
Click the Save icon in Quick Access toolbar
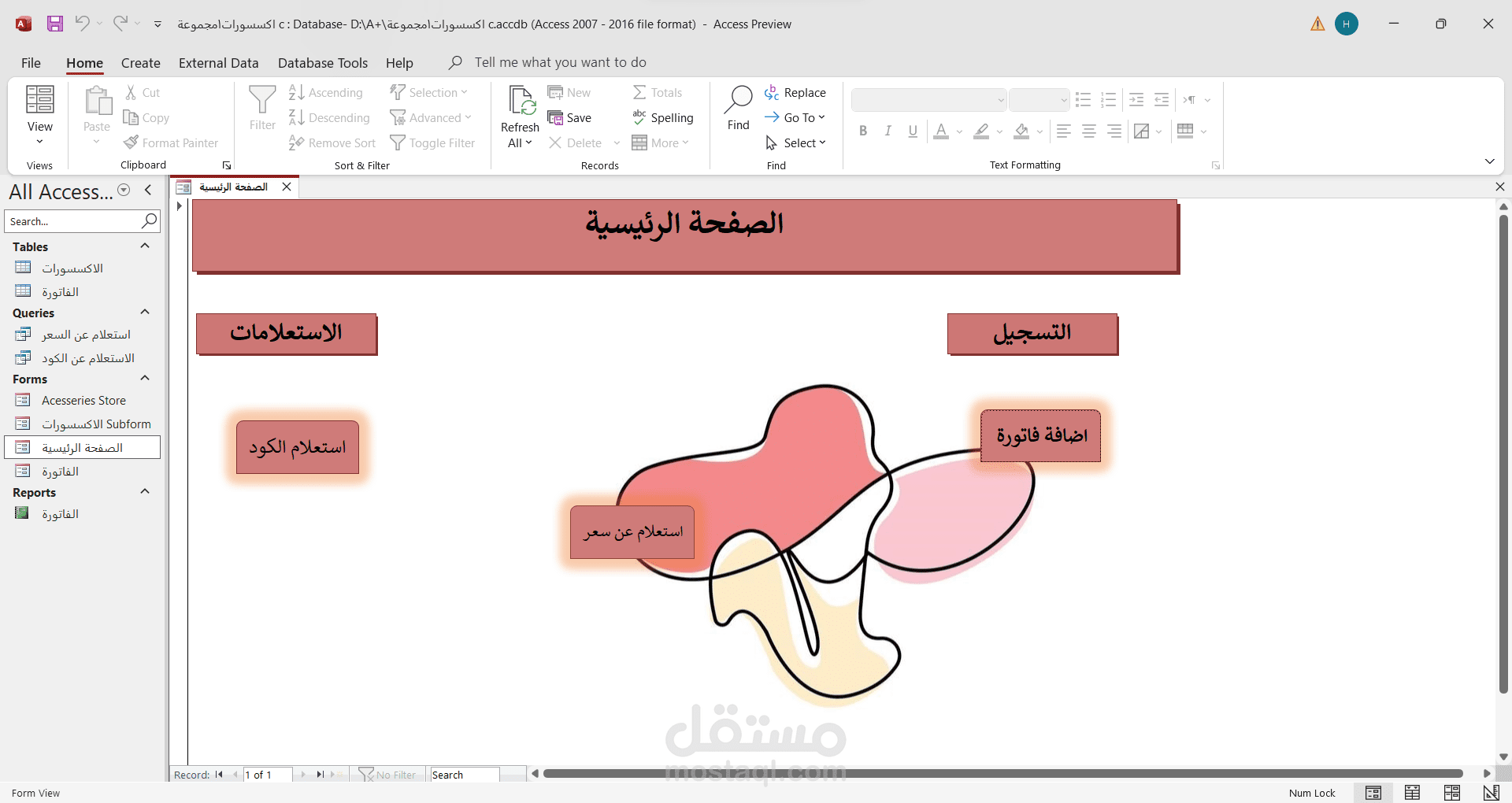(x=55, y=24)
